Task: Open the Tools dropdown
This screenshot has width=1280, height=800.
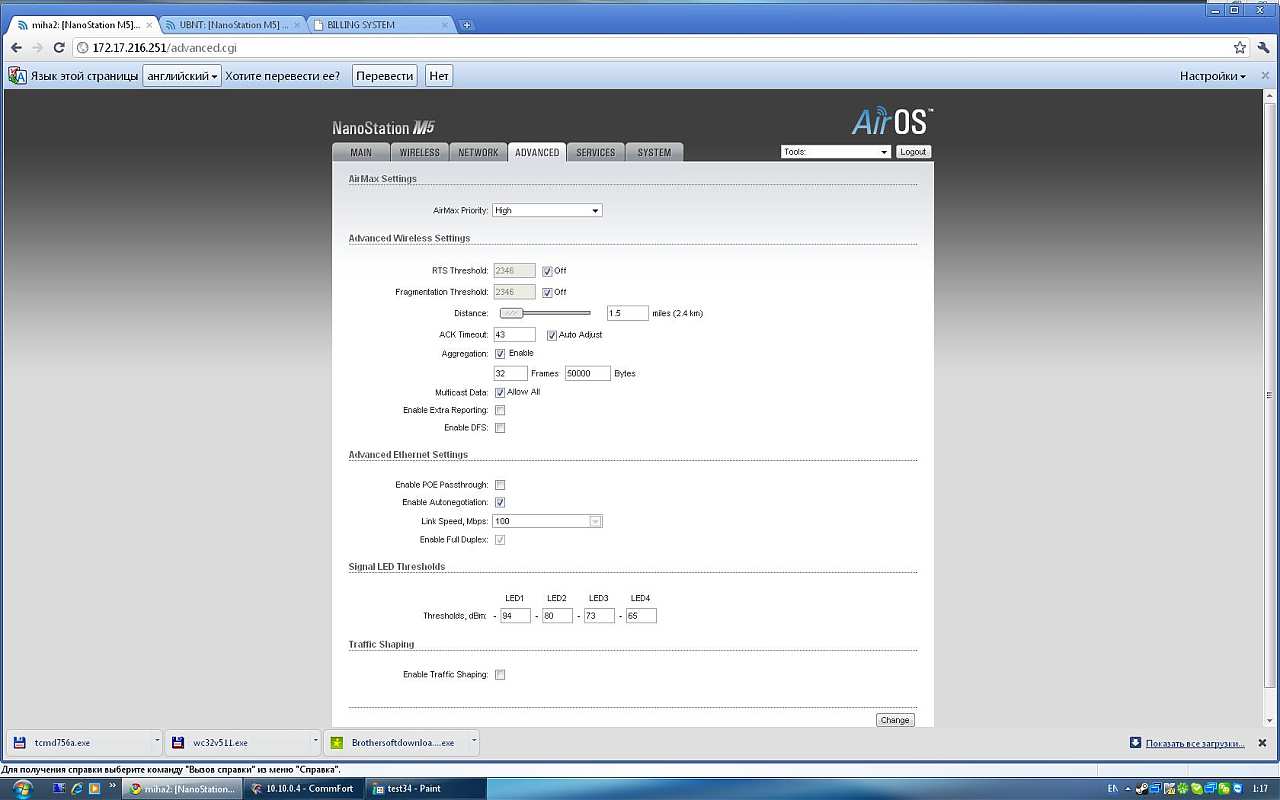Action: pos(835,152)
